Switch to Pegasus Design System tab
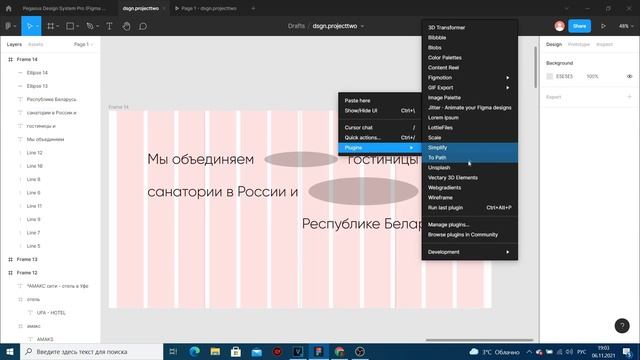 click(64, 8)
